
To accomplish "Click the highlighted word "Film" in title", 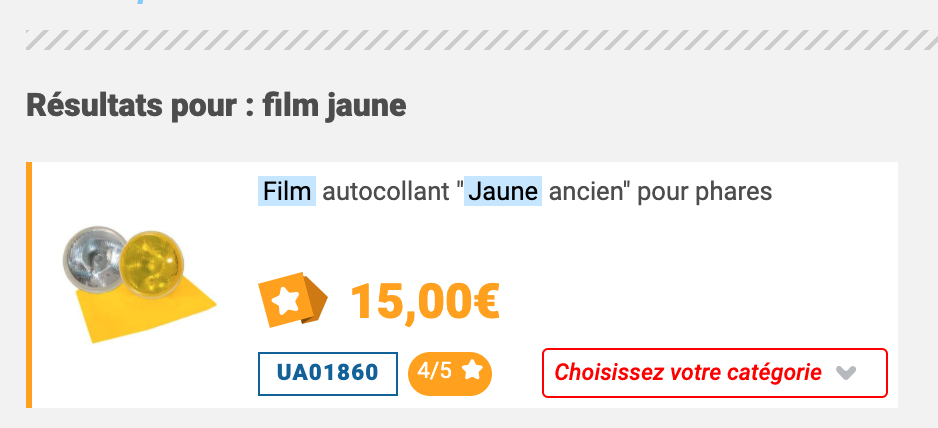I will pos(287,192).
